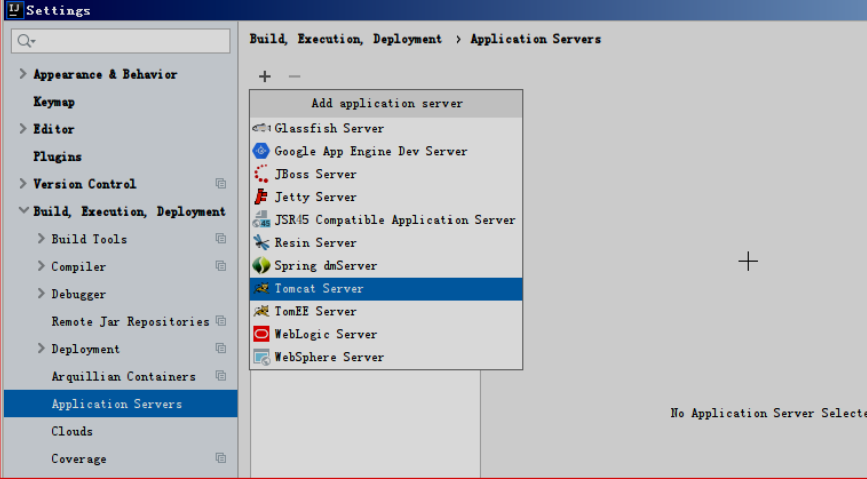Choose TomEE Server option
Screen dimensions: 867x479
coord(386,311)
